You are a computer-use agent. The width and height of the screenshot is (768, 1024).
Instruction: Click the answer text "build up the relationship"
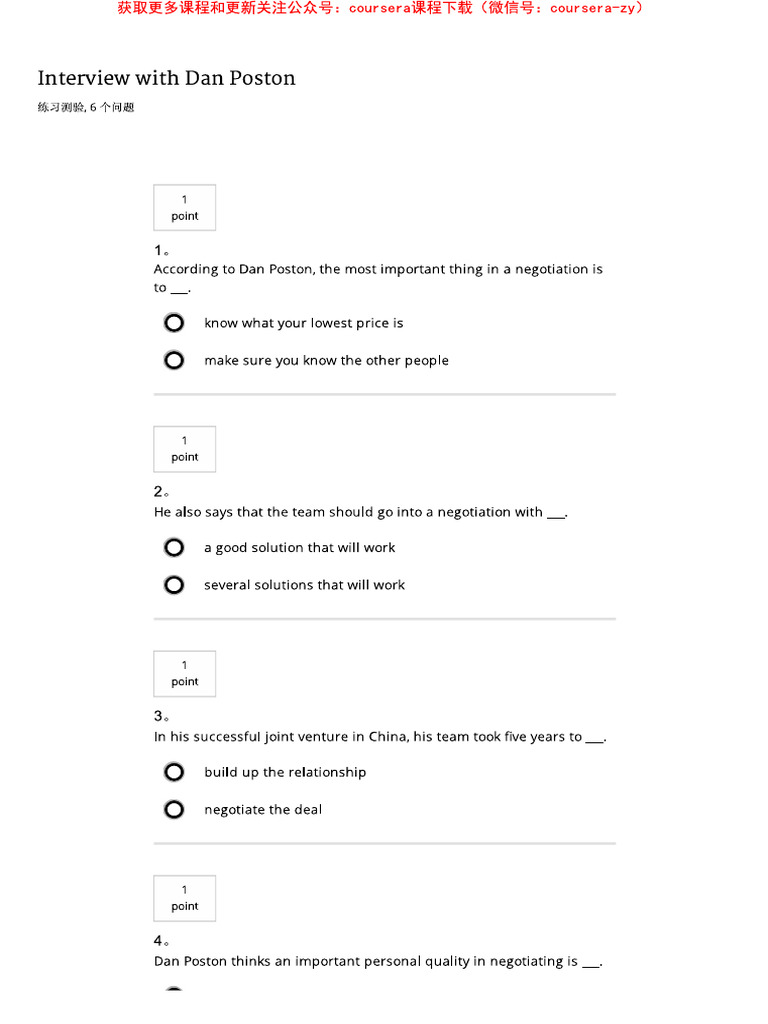coord(285,772)
